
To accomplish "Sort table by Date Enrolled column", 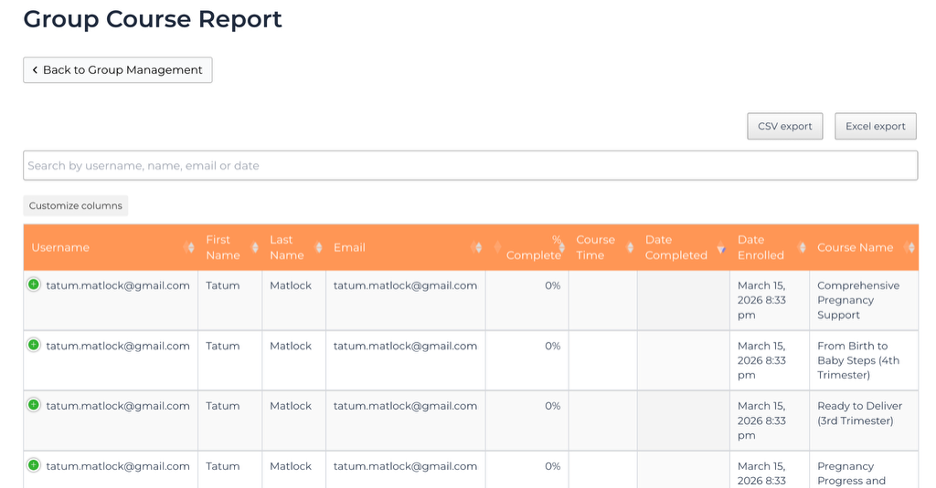I will (x=769, y=248).
